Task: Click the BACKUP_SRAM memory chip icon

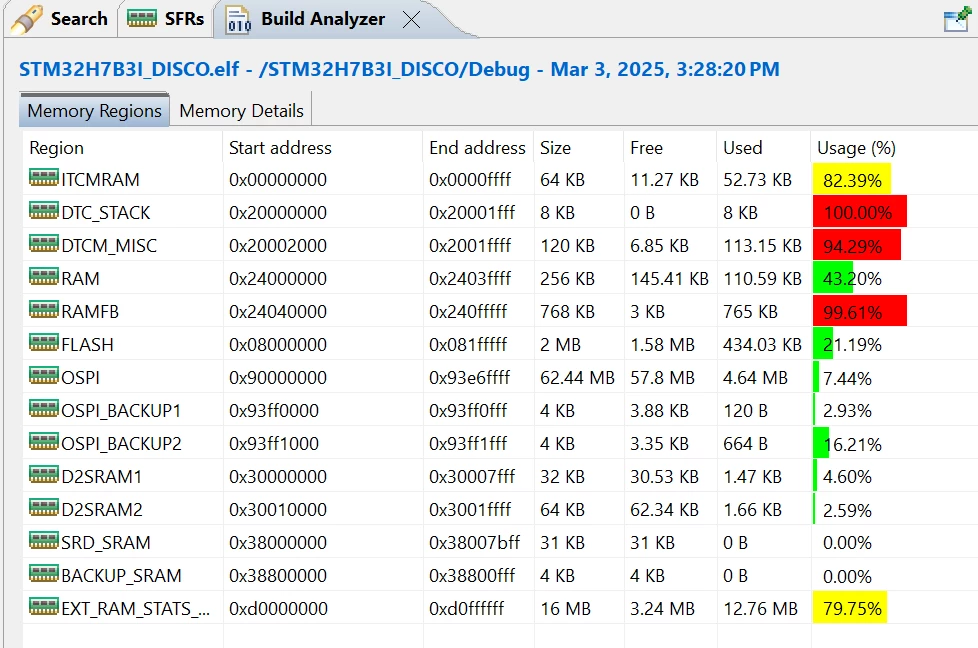Action: (44, 574)
